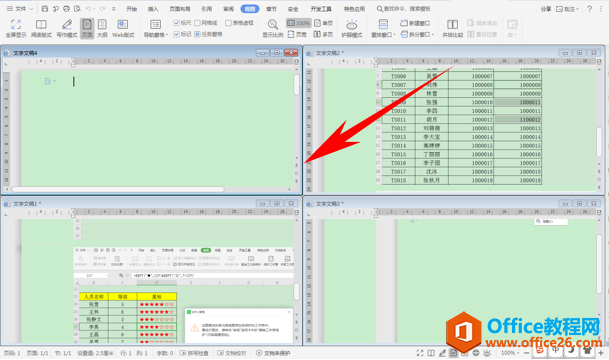Open the zoom ratio dialog (显示比例)
This screenshot has height=360, width=609.
tap(272, 28)
